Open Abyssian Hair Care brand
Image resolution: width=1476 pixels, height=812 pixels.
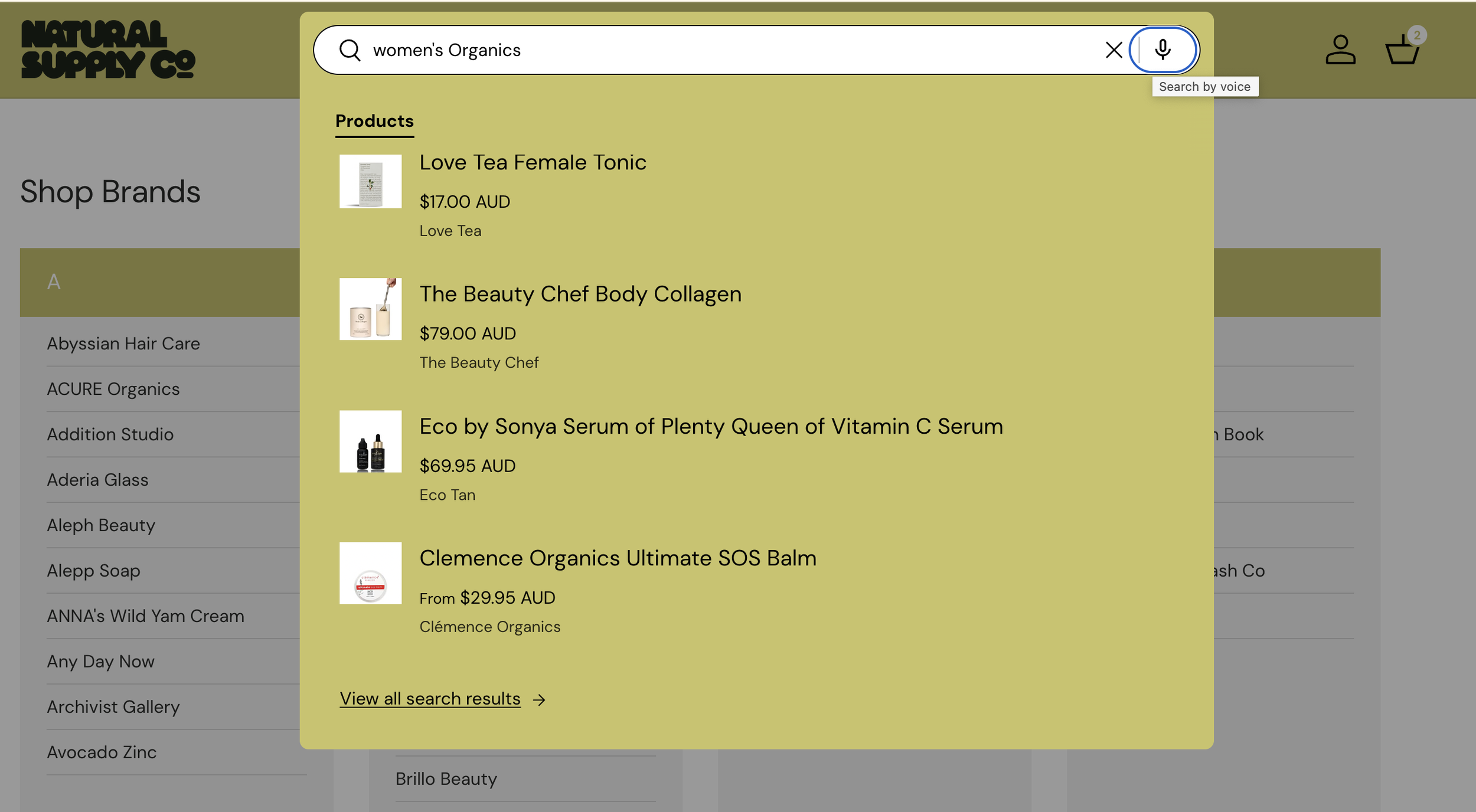coord(123,343)
